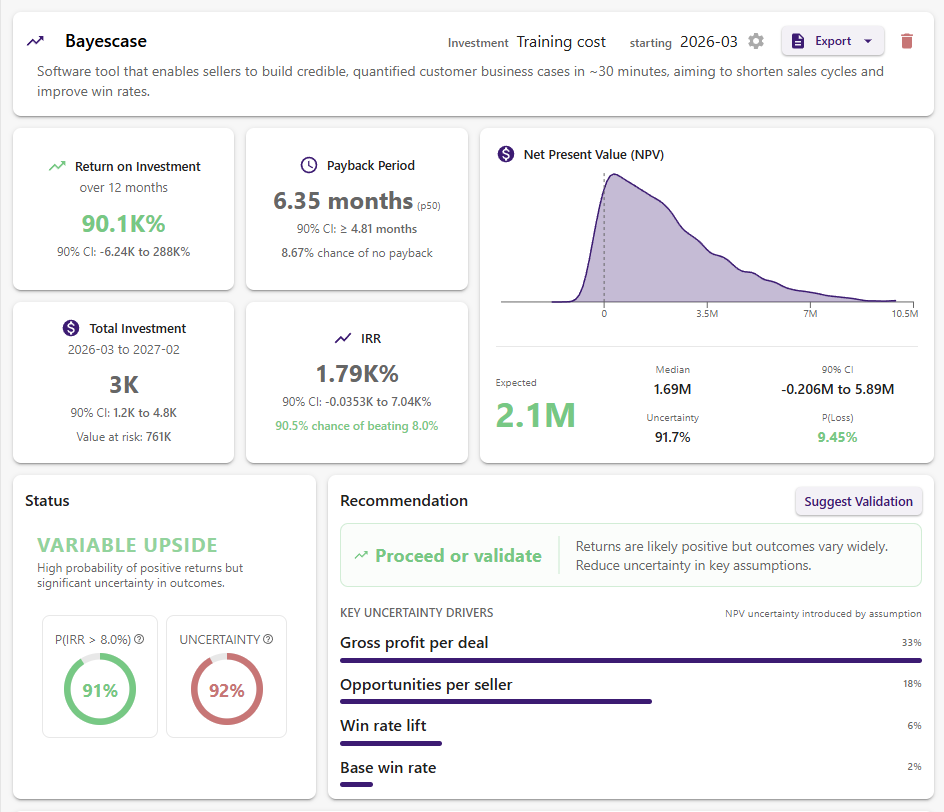This screenshot has height=812, width=944.
Task: Click the IRR trend line icon
Action: tap(343, 339)
